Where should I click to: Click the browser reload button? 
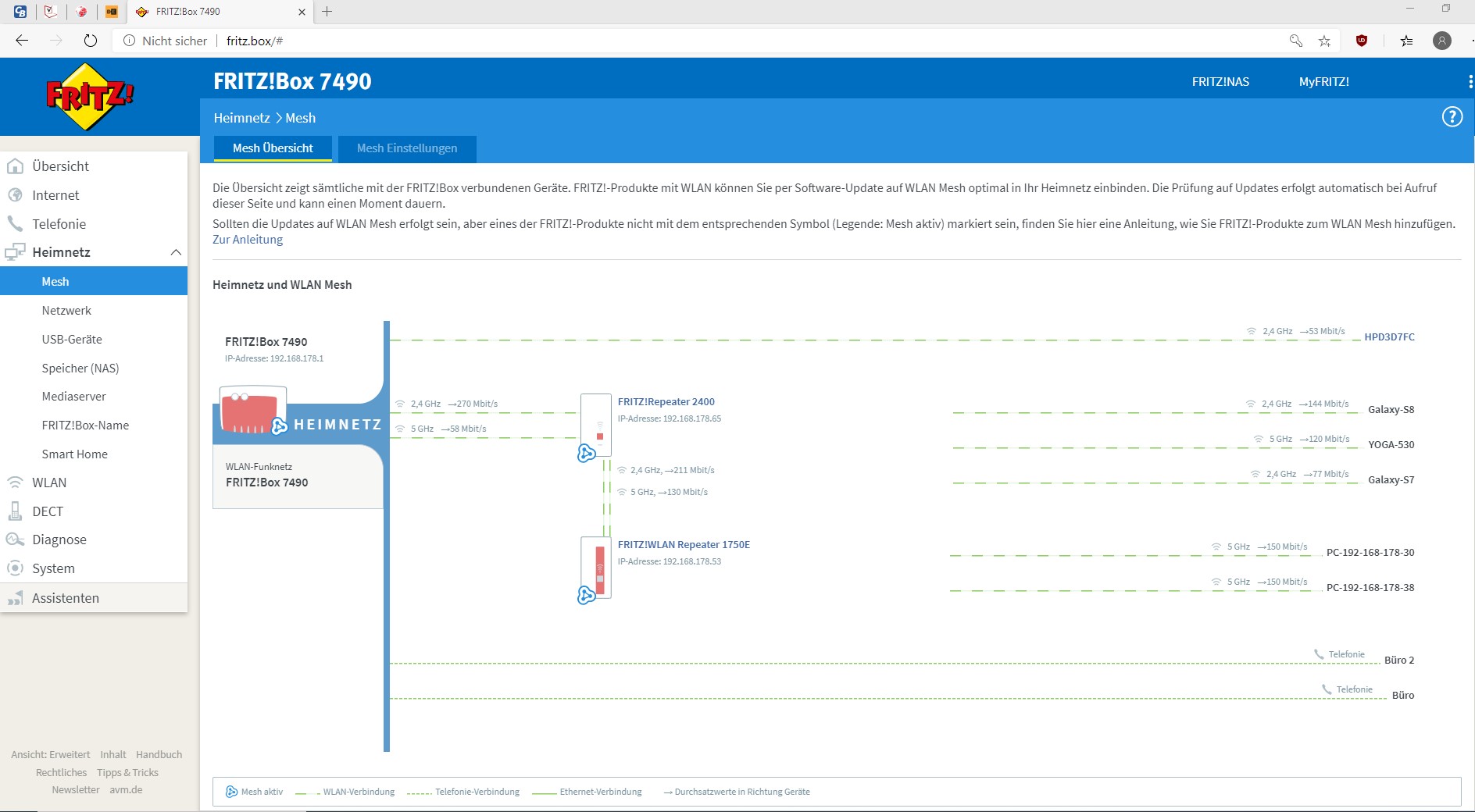(91, 41)
